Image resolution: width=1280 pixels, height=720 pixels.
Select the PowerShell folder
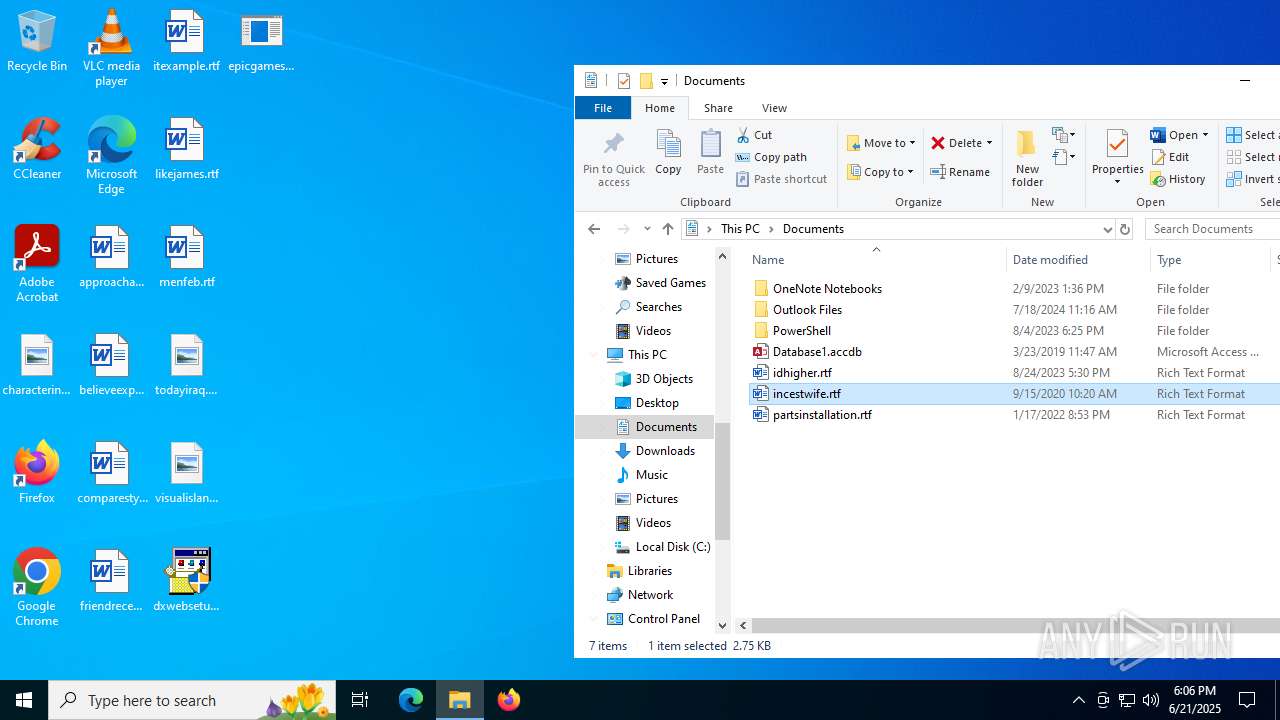tap(801, 331)
